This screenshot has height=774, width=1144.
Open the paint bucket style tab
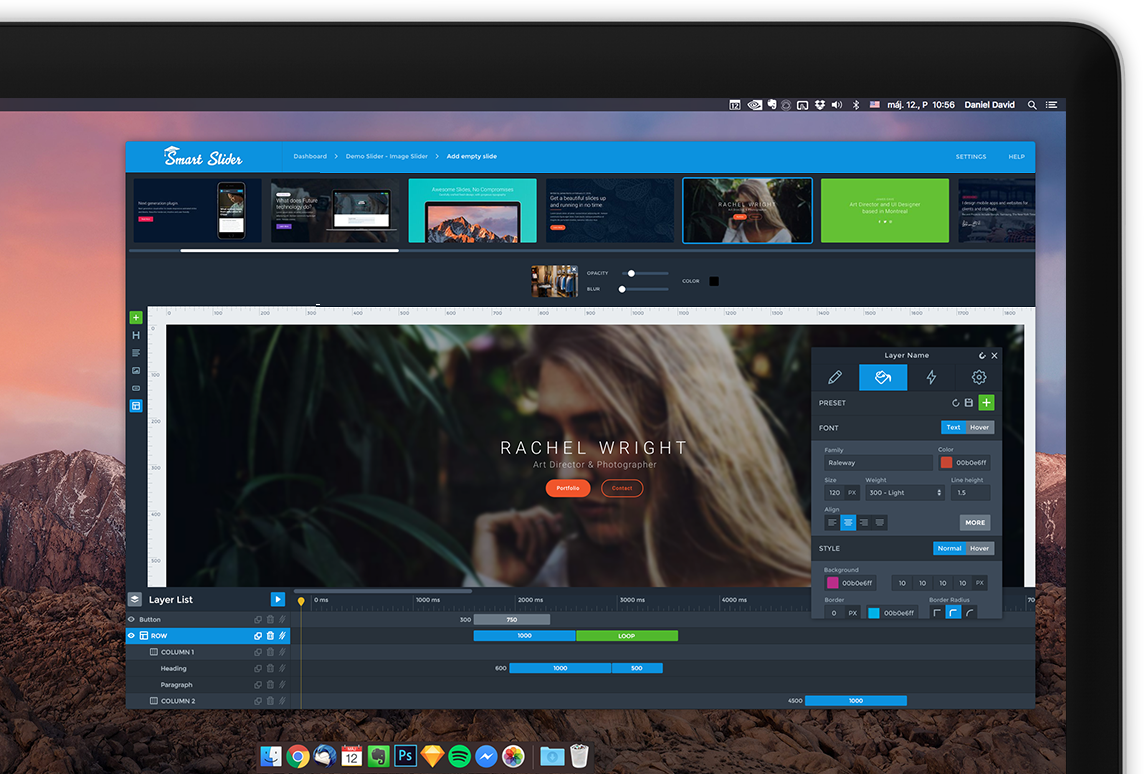tap(883, 377)
